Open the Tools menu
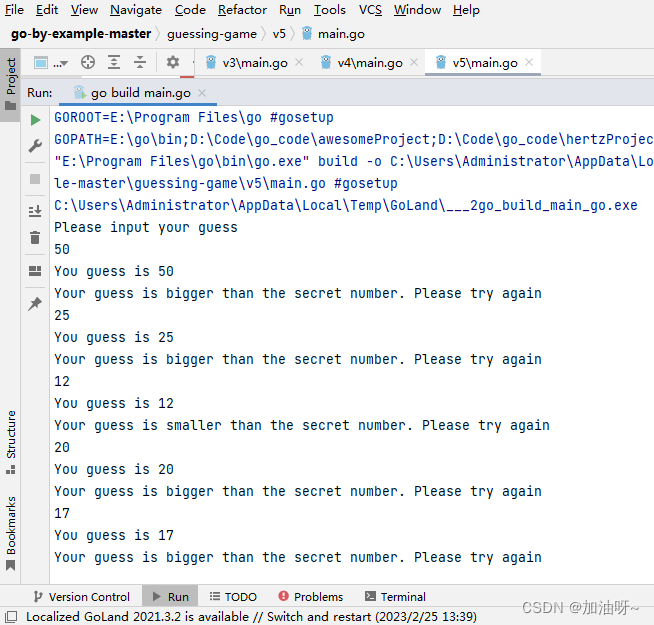 (330, 10)
